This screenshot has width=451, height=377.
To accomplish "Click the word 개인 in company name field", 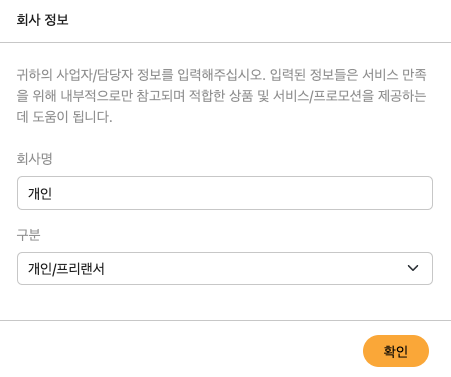I will click(40, 193).
